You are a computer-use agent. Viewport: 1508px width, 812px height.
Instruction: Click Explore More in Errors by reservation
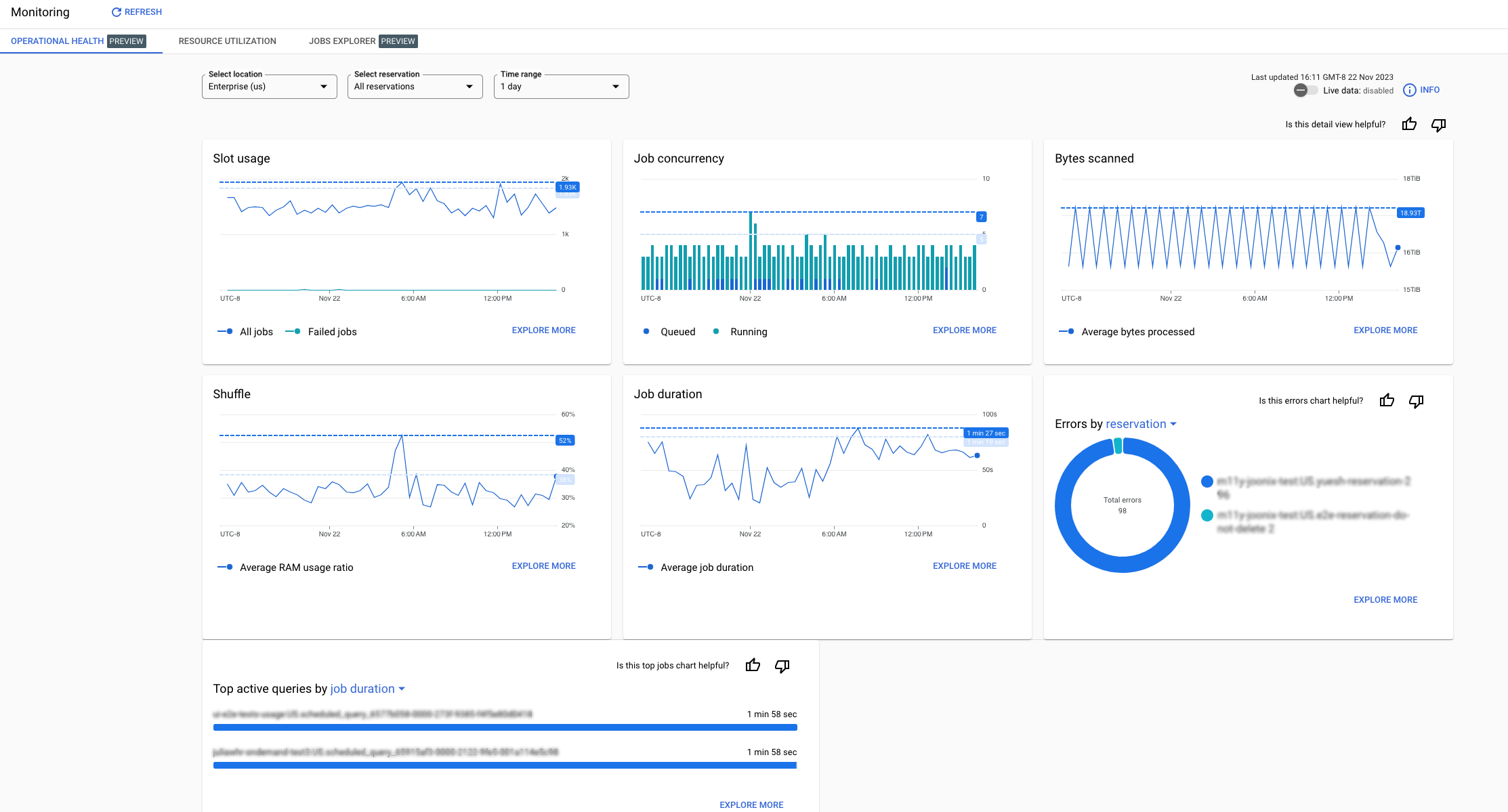click(x=1385, y=600)
